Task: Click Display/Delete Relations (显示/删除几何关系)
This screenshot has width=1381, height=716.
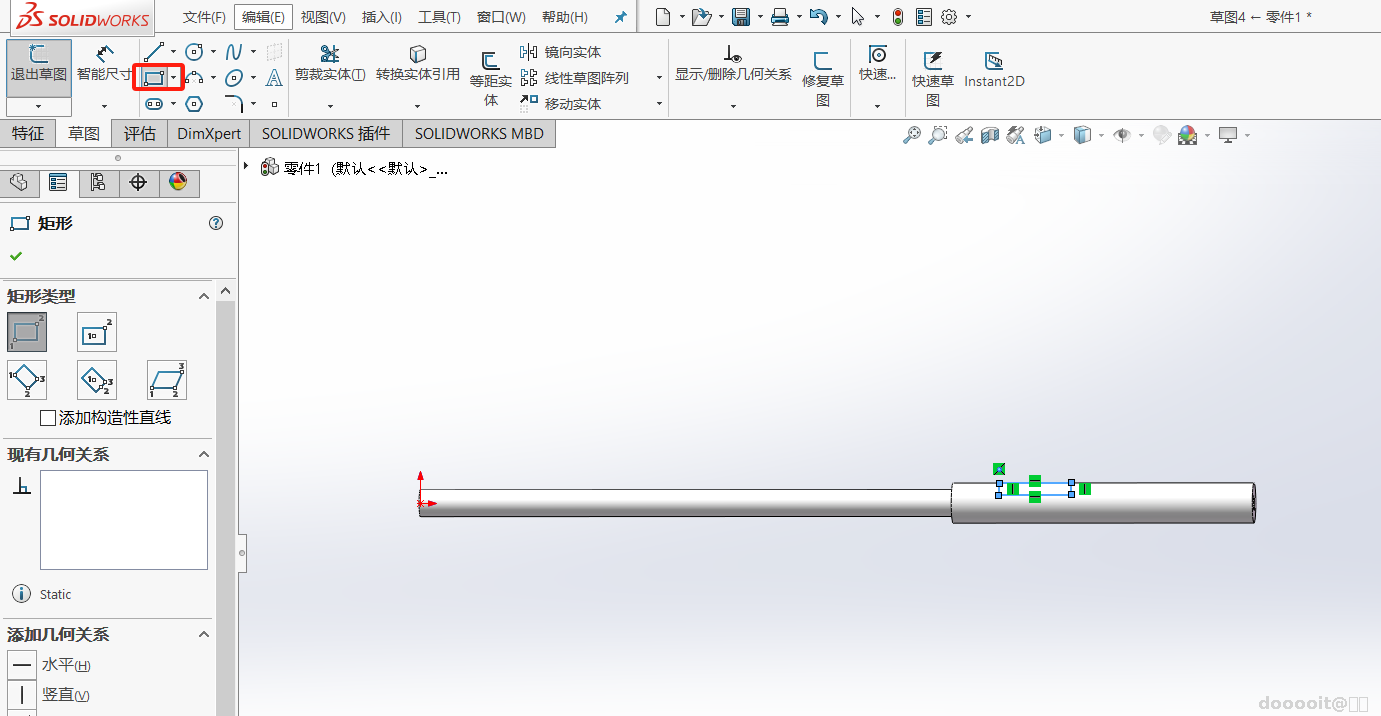Action: (x=733, y=64)
